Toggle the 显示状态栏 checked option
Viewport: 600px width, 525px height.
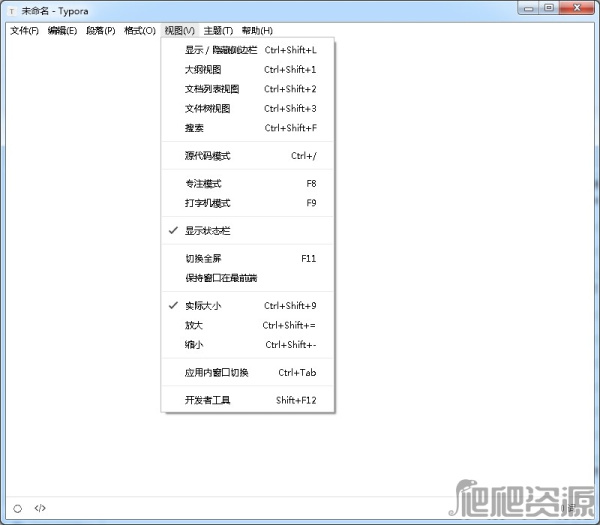point(207,231)
